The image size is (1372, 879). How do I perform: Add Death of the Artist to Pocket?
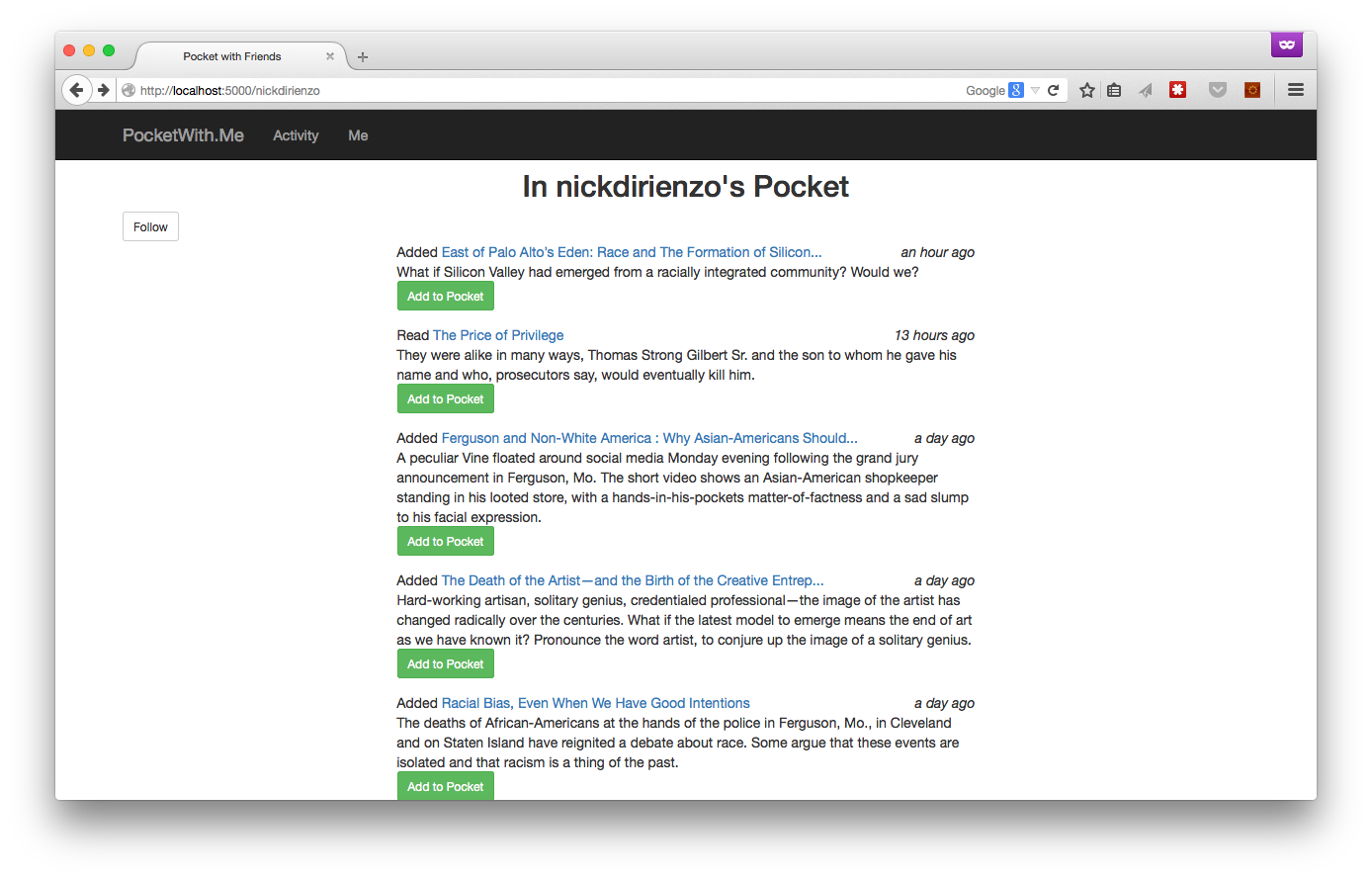coord(446,663)
